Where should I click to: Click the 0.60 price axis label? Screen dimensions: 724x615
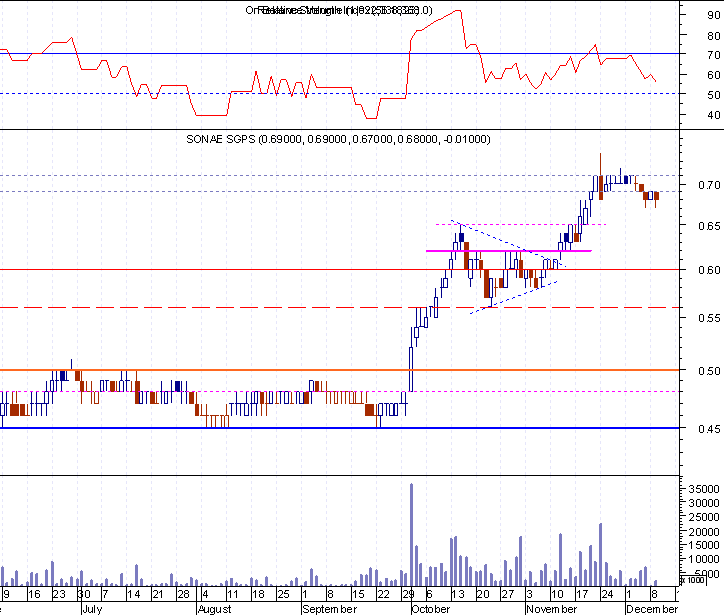pyautogui.click(x=709, y=270)
